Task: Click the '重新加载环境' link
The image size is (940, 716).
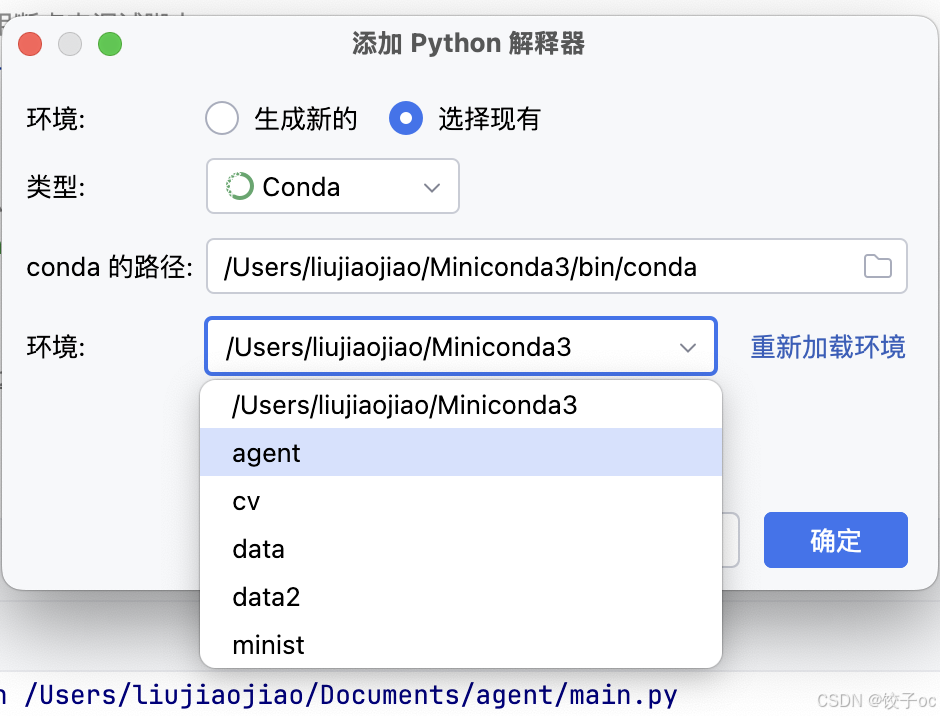Action: coord(827,347)
